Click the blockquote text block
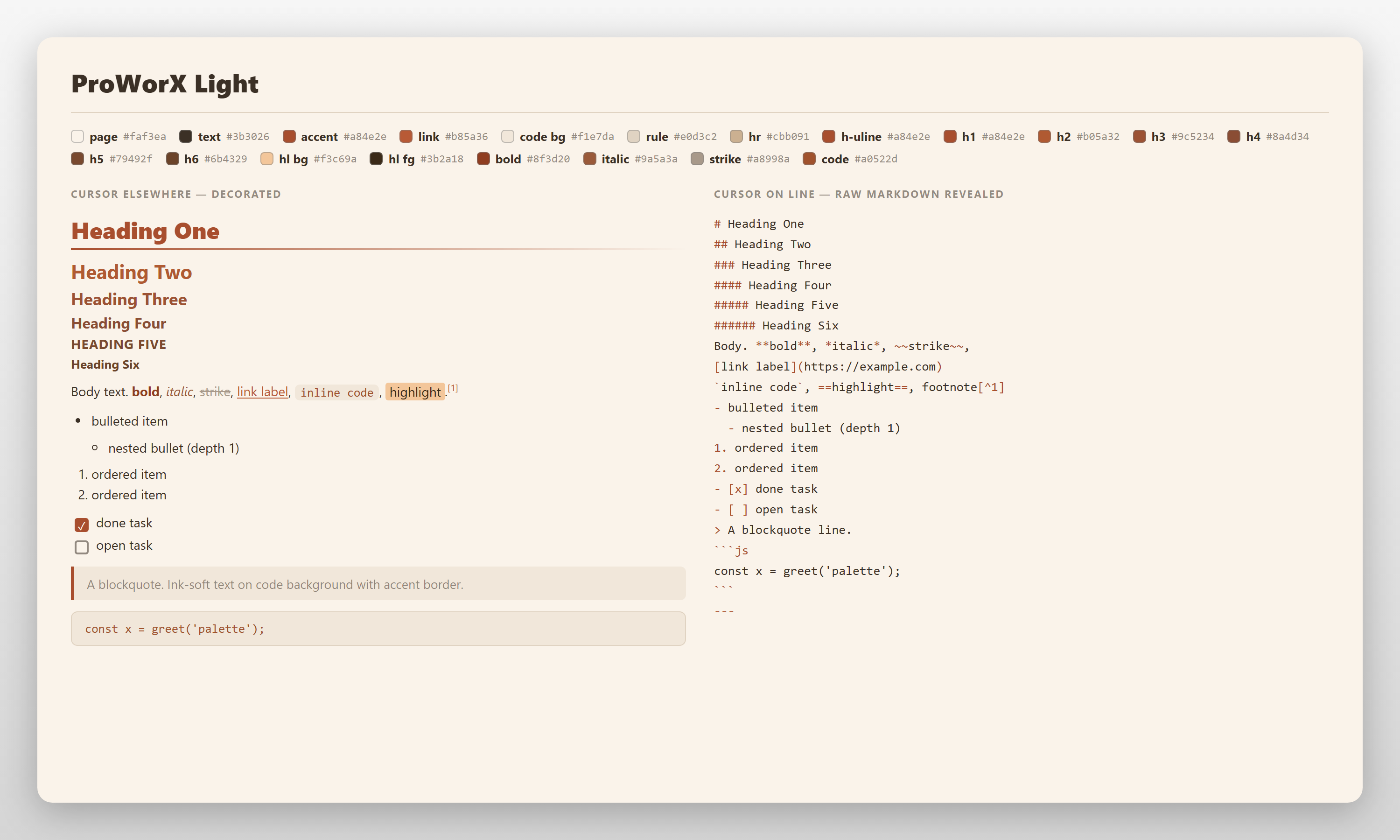 click(x=378, y=584)
